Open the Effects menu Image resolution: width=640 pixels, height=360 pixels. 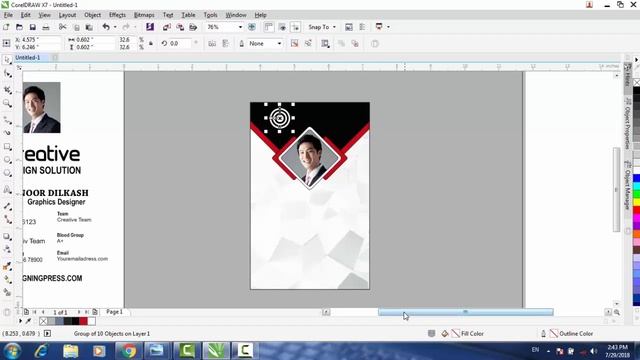point(117,15)
